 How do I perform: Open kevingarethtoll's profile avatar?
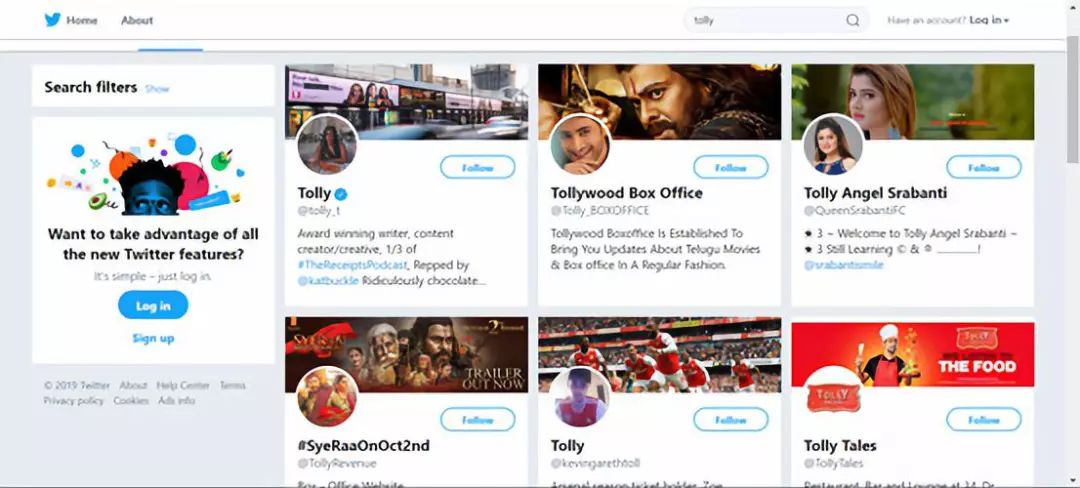pos(580,397)
